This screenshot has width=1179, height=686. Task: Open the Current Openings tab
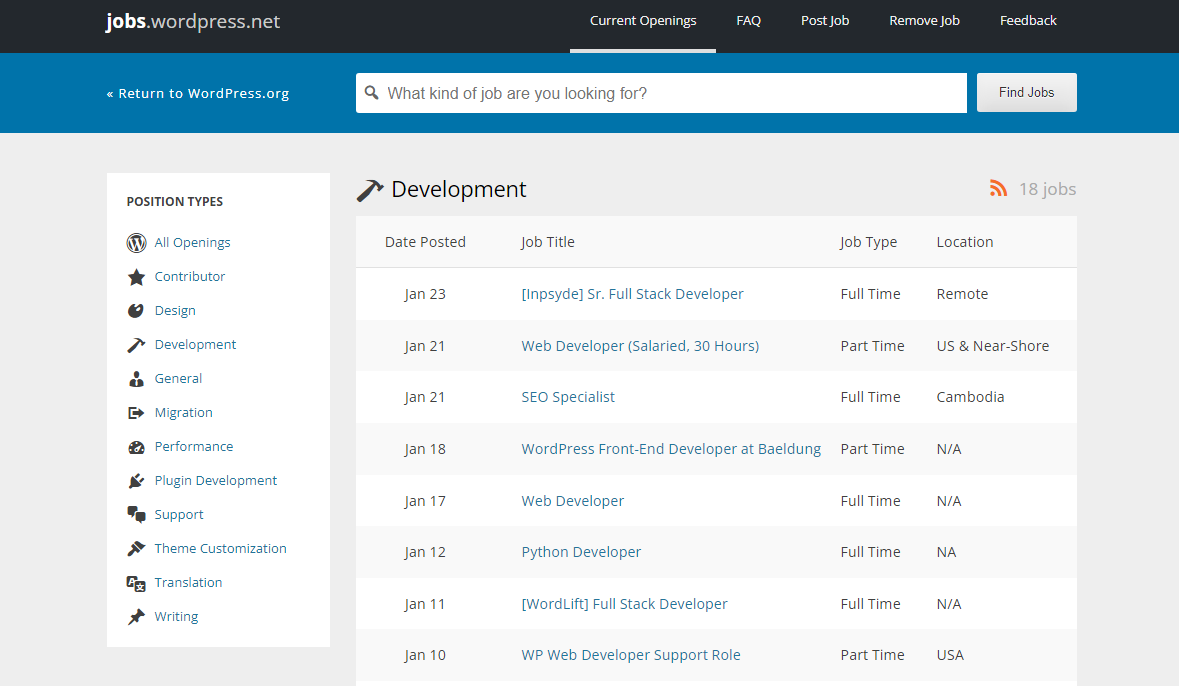point(643,20)
